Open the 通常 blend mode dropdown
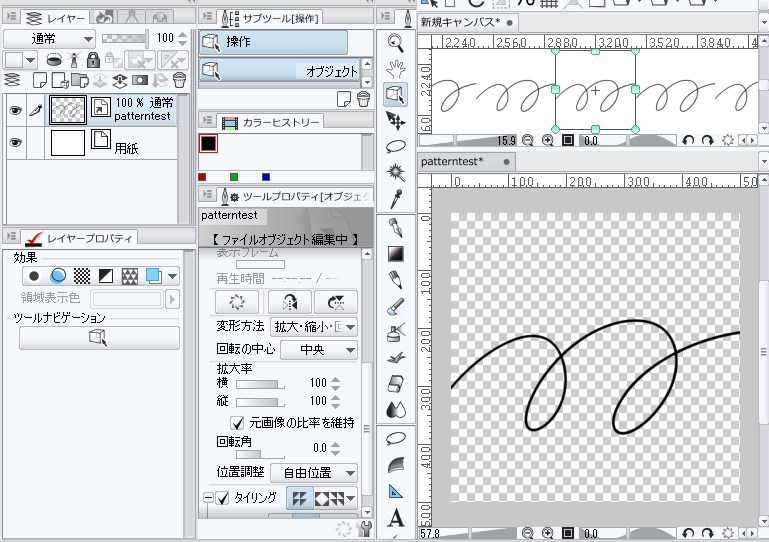 49,38
